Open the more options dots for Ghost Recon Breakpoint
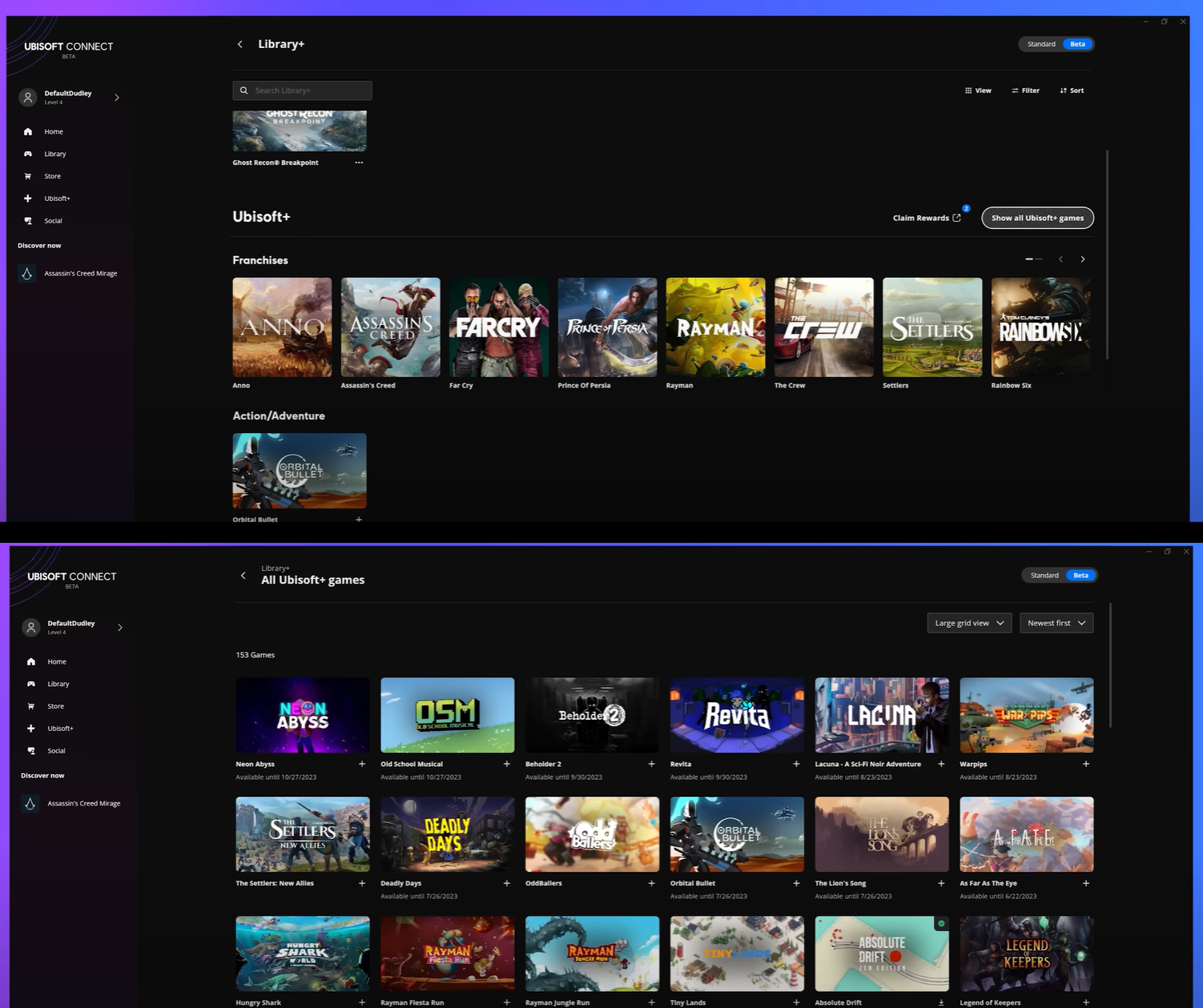1203x1008 pixels. point(359,163)
